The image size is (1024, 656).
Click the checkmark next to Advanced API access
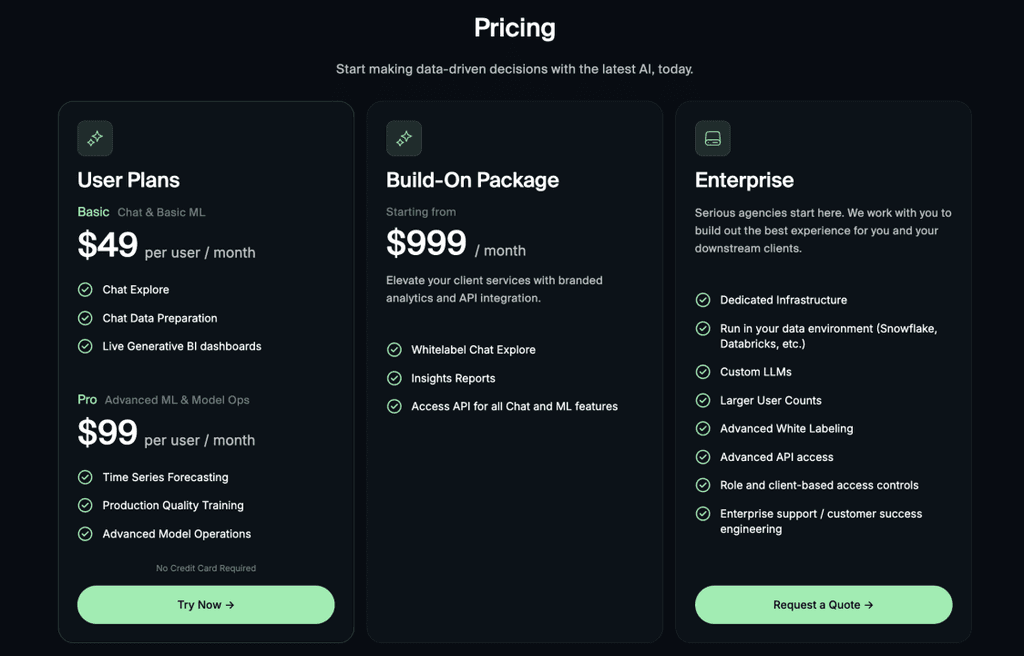[703, 457]
